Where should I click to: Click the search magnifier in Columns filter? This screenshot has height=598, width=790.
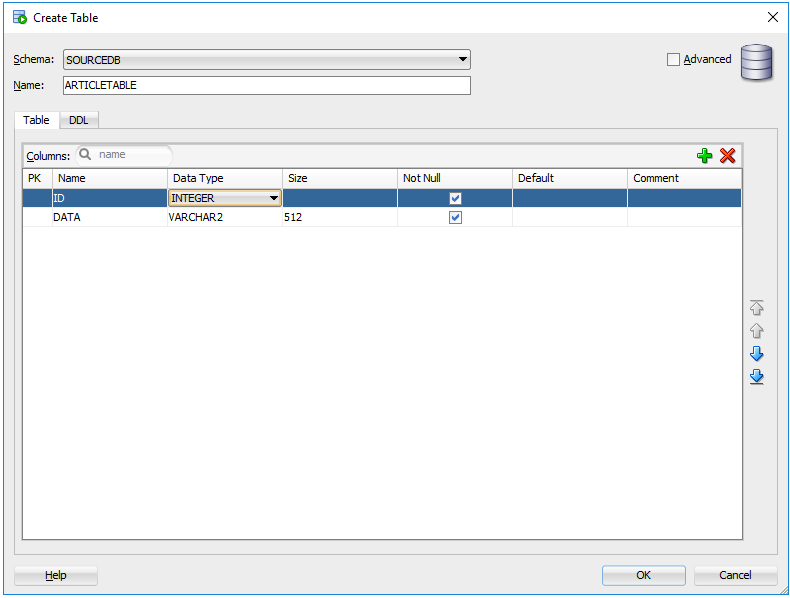point(85,155)
